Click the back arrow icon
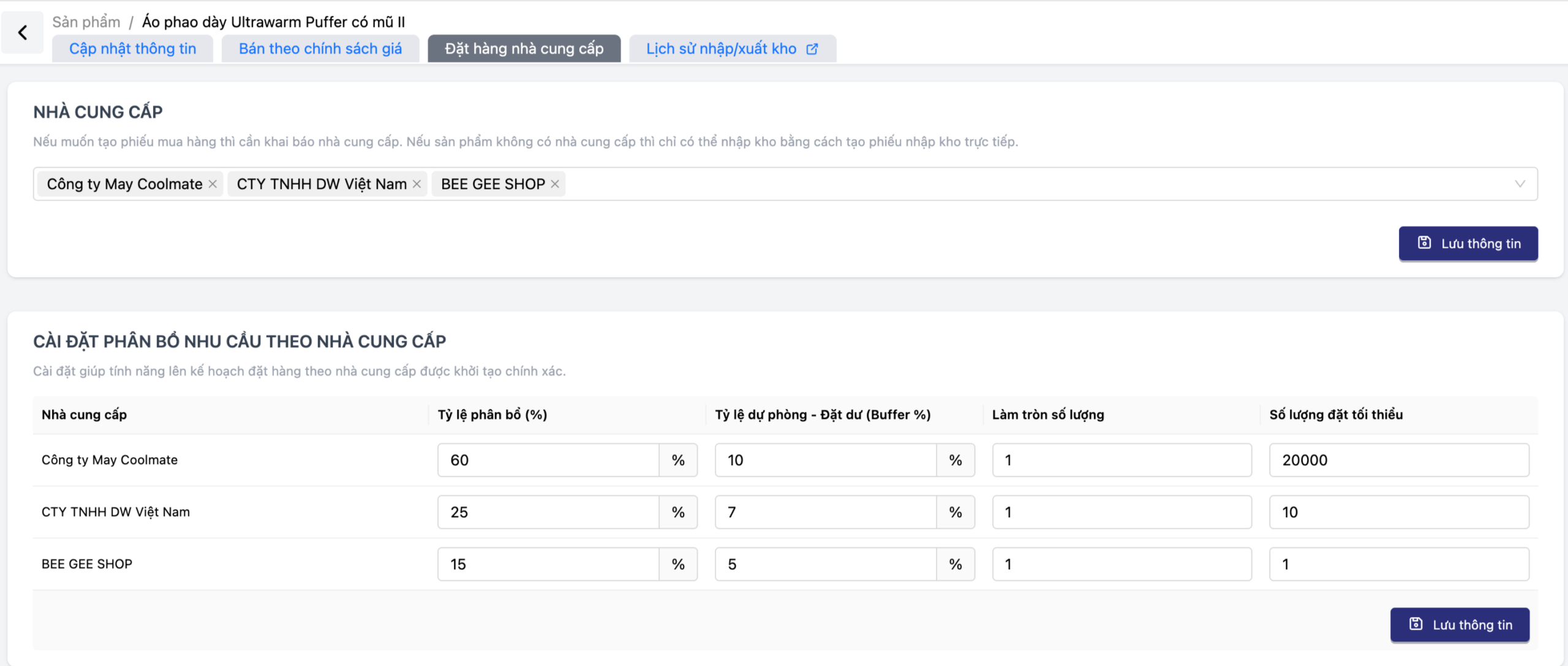Image resolution: width=1568 pixels, height=666 pixels. tap(23, 32)
